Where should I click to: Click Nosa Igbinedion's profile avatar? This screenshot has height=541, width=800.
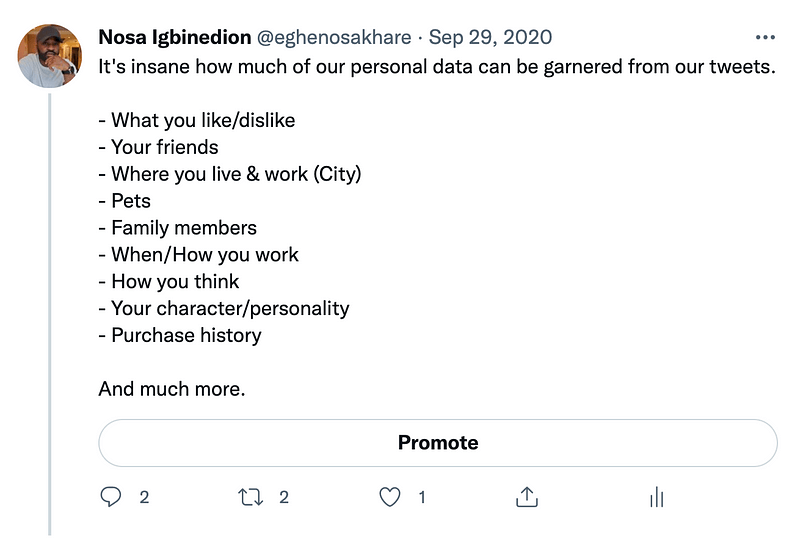coord(49,55)
